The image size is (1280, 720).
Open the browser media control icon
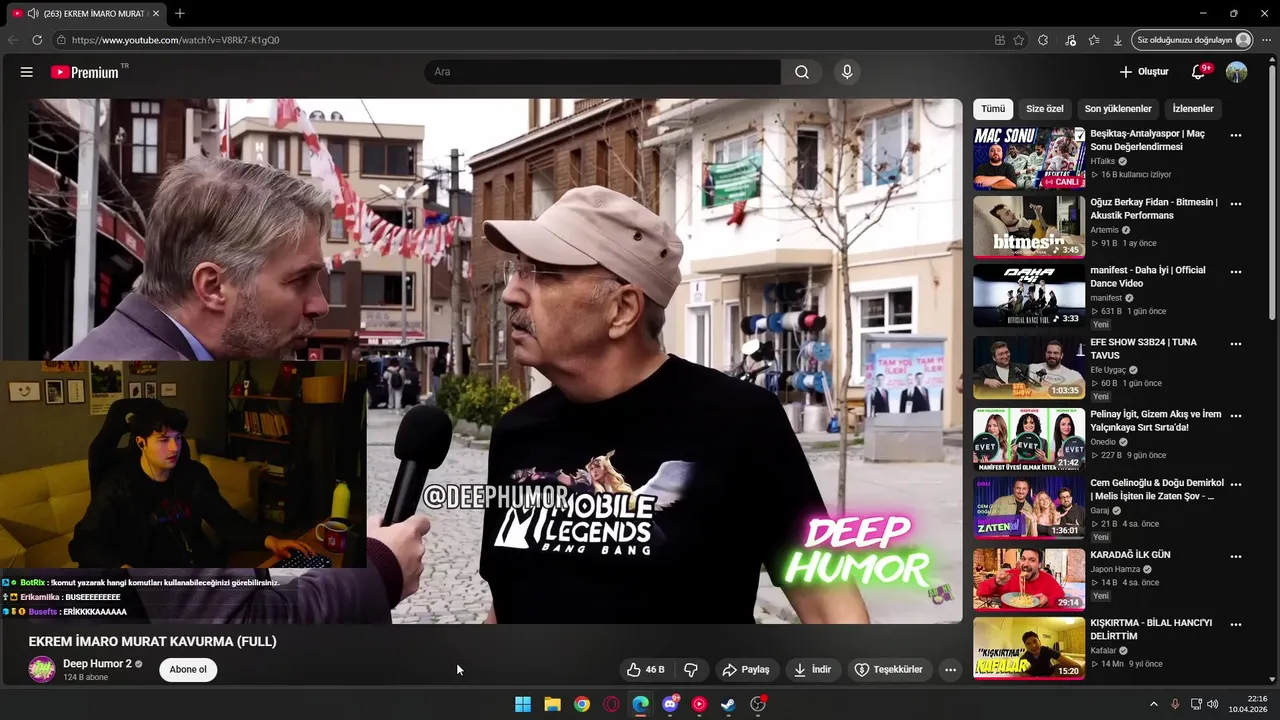1071,40
